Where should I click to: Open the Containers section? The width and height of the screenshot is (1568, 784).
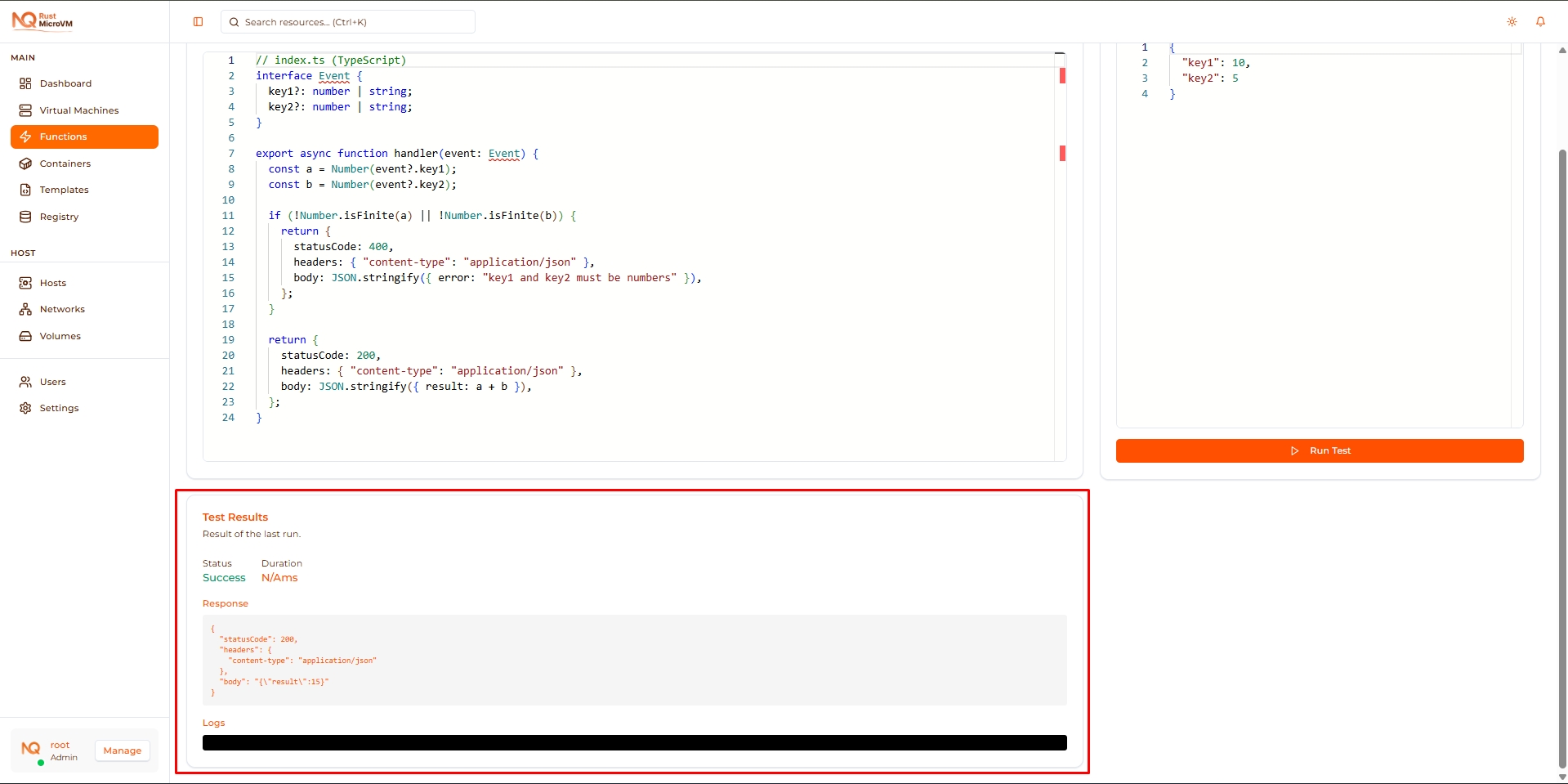click(x=64, y=163)
